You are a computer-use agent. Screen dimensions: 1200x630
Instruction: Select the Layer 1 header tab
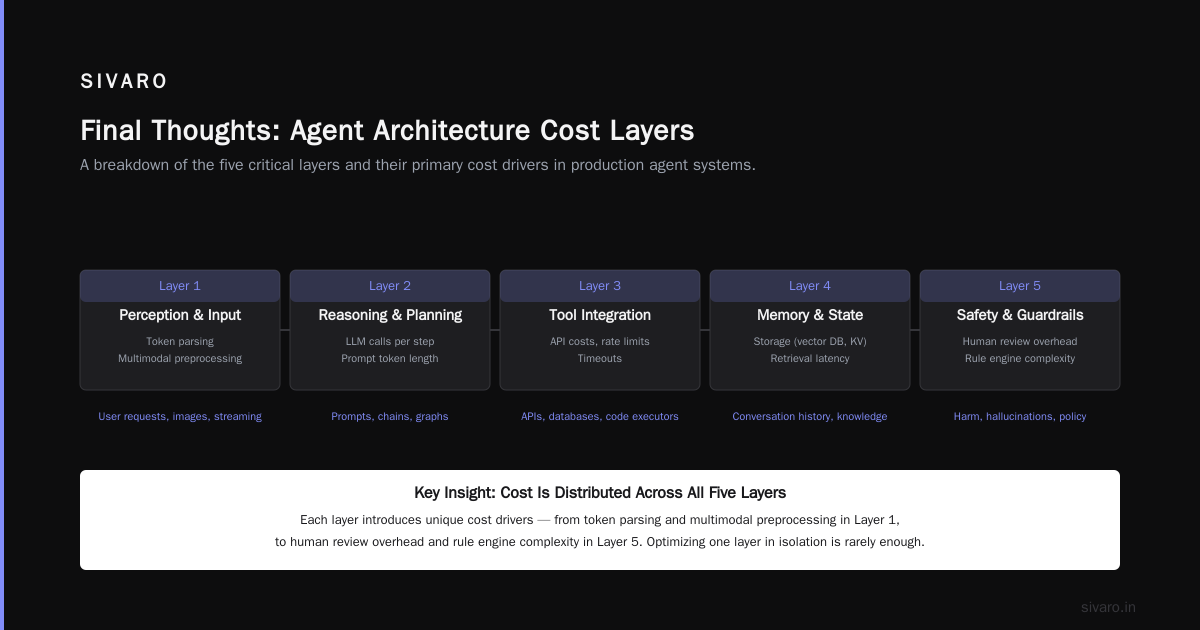coord(180,286)
